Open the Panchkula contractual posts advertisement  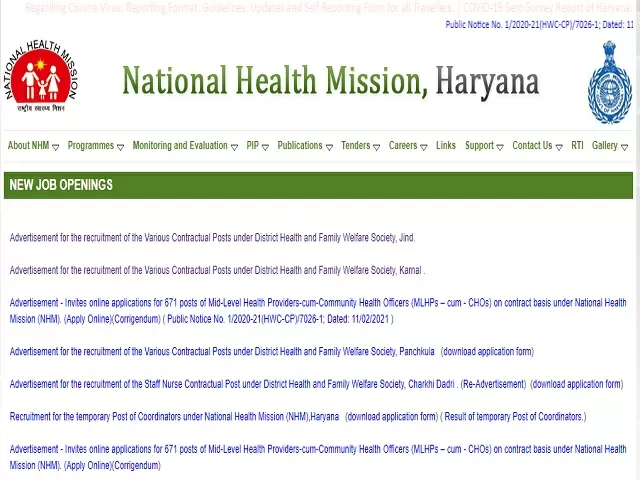click(222, 352)
